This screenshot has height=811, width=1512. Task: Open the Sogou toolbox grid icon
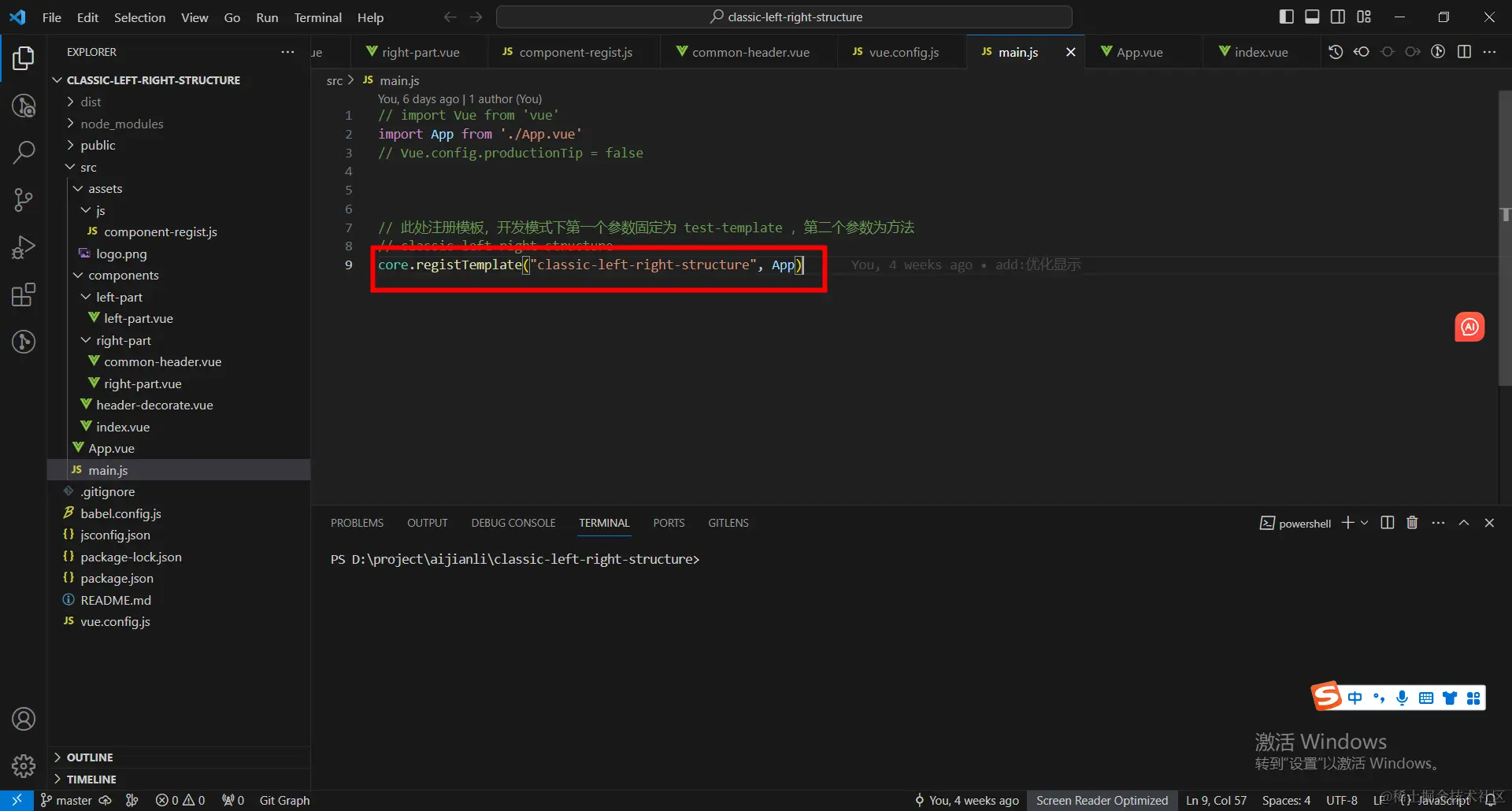click(x=1473, y=698)
